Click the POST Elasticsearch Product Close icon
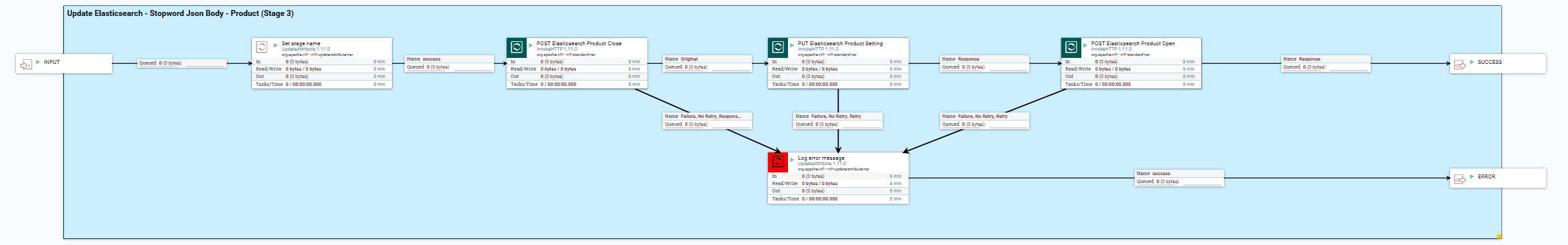The image size is (1568, 245). tap(517, 47)
